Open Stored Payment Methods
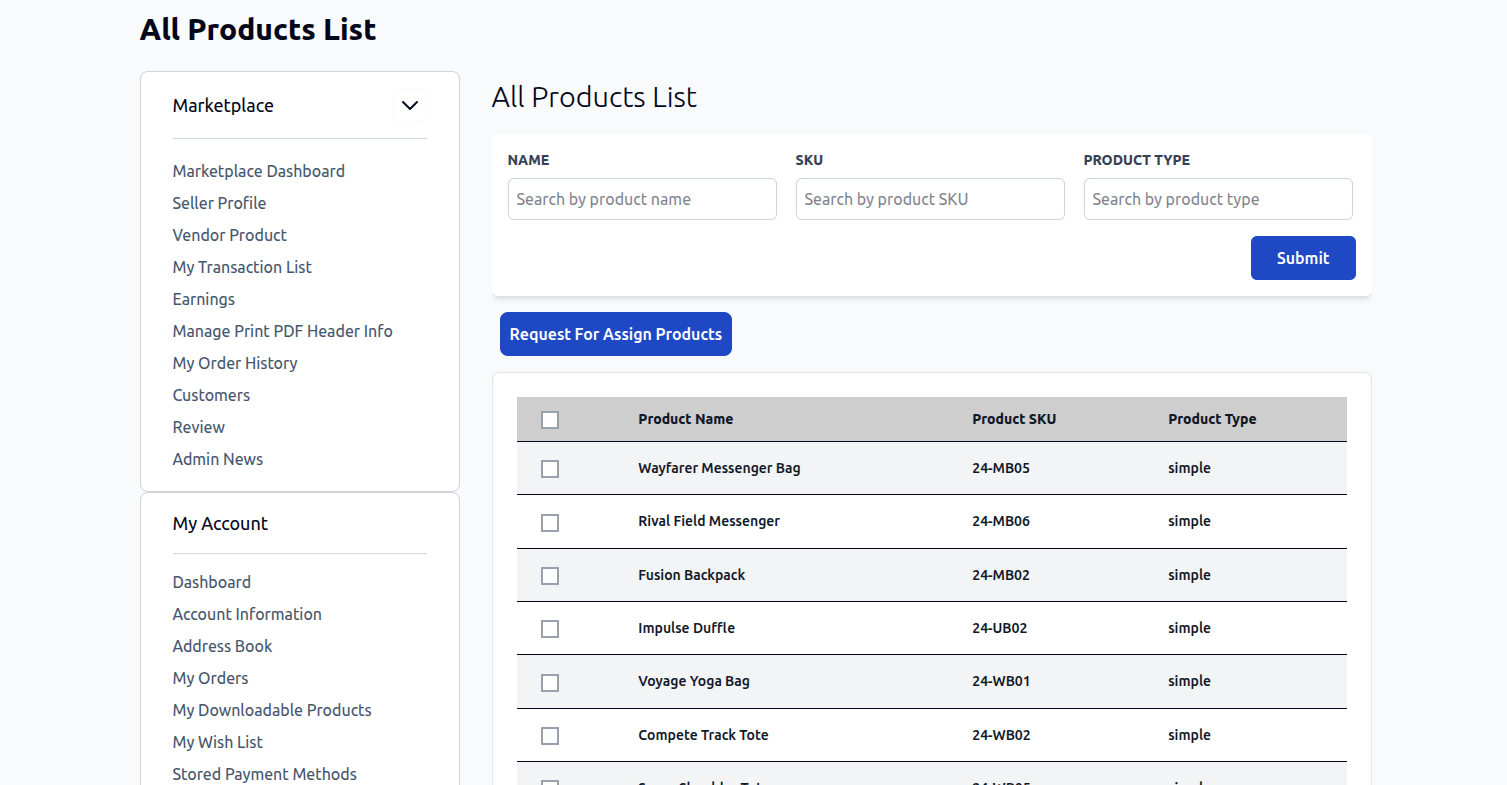This screenshot has height=785, width=1507. 264,774
